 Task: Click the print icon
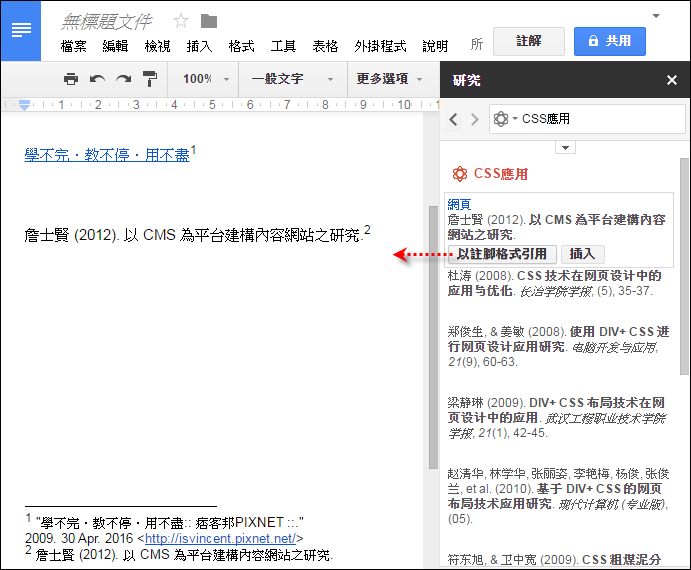point(71,79)
